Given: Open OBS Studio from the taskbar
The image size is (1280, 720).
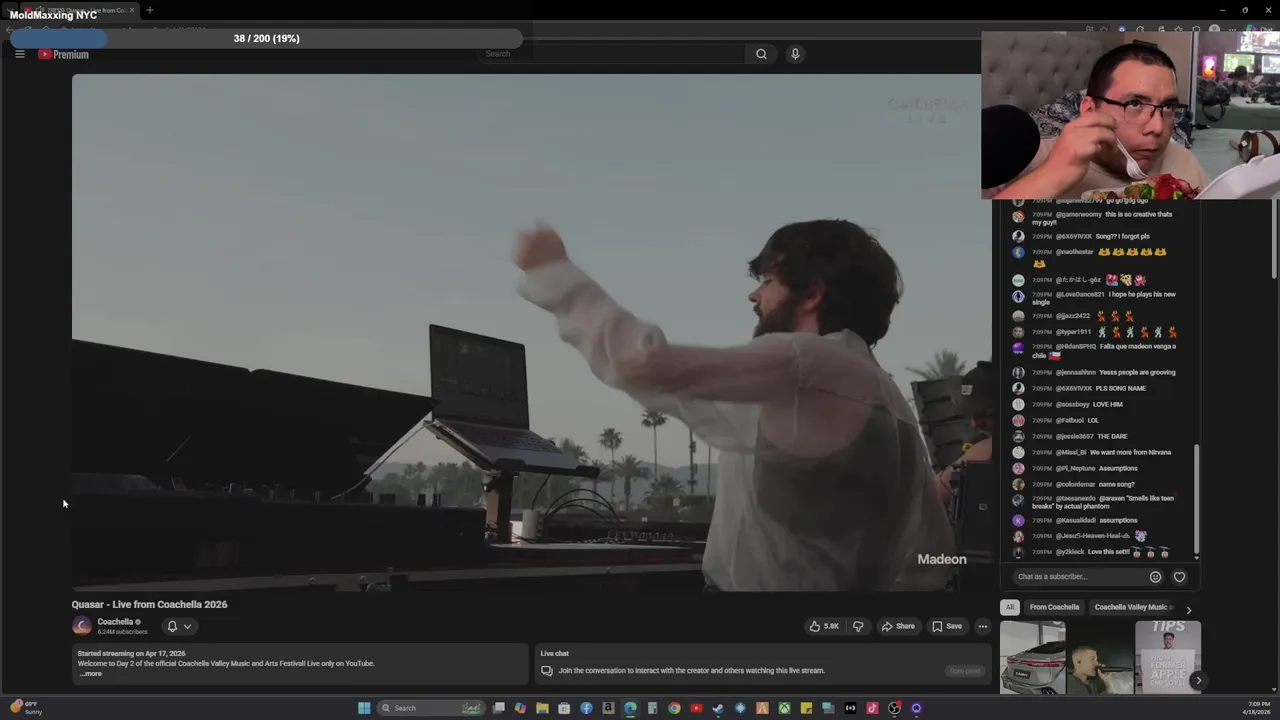Looking at the screenshot, I should pos(894,708).
